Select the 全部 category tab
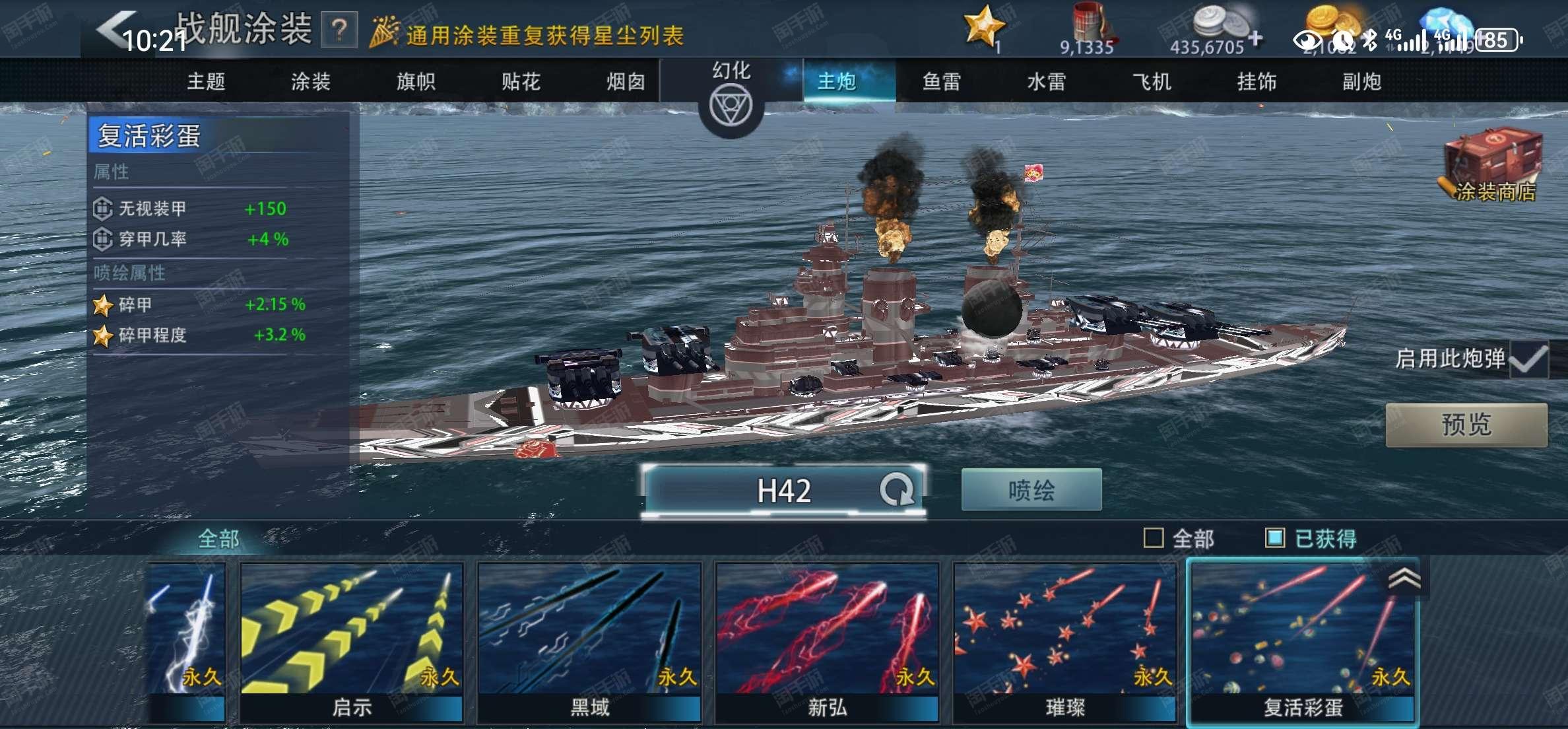This screenshot has width=1568, height=729. pos(218,539)
